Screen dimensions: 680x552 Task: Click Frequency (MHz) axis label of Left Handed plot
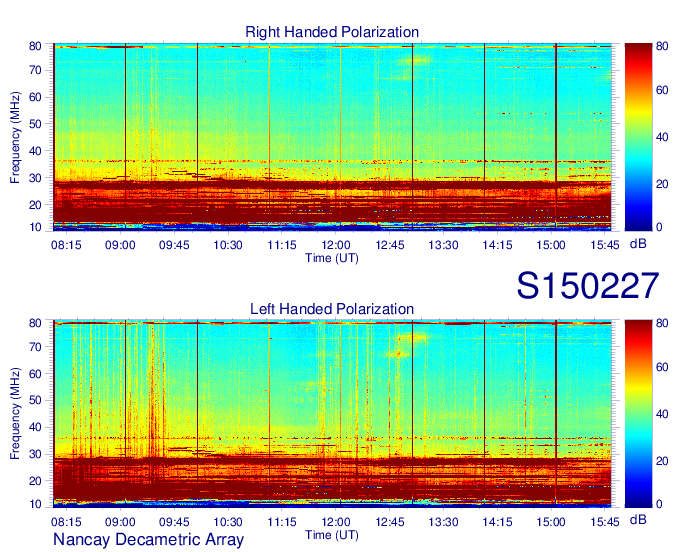tap(15, 414)
